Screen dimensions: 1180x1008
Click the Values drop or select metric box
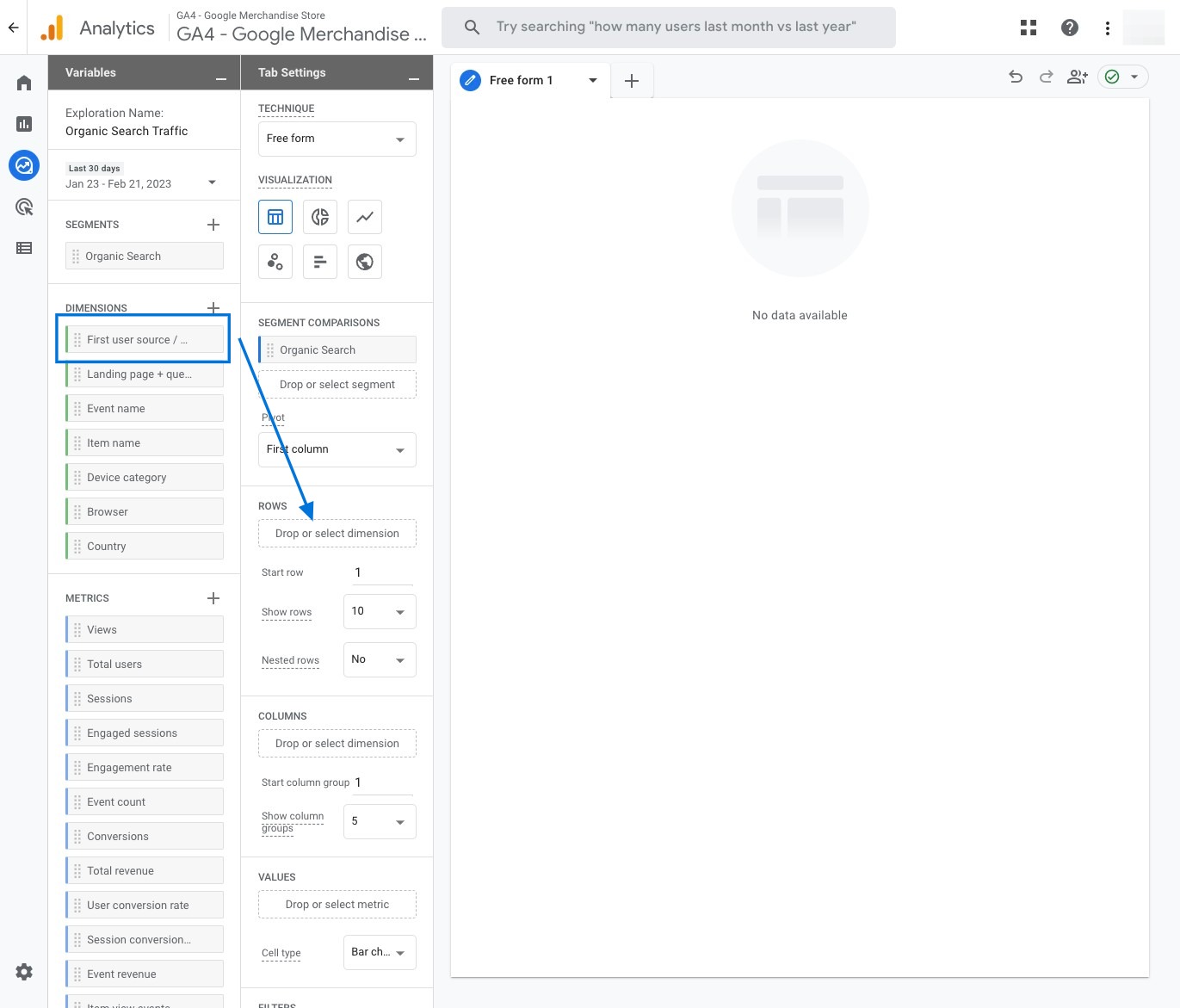(x=337, y=905)
